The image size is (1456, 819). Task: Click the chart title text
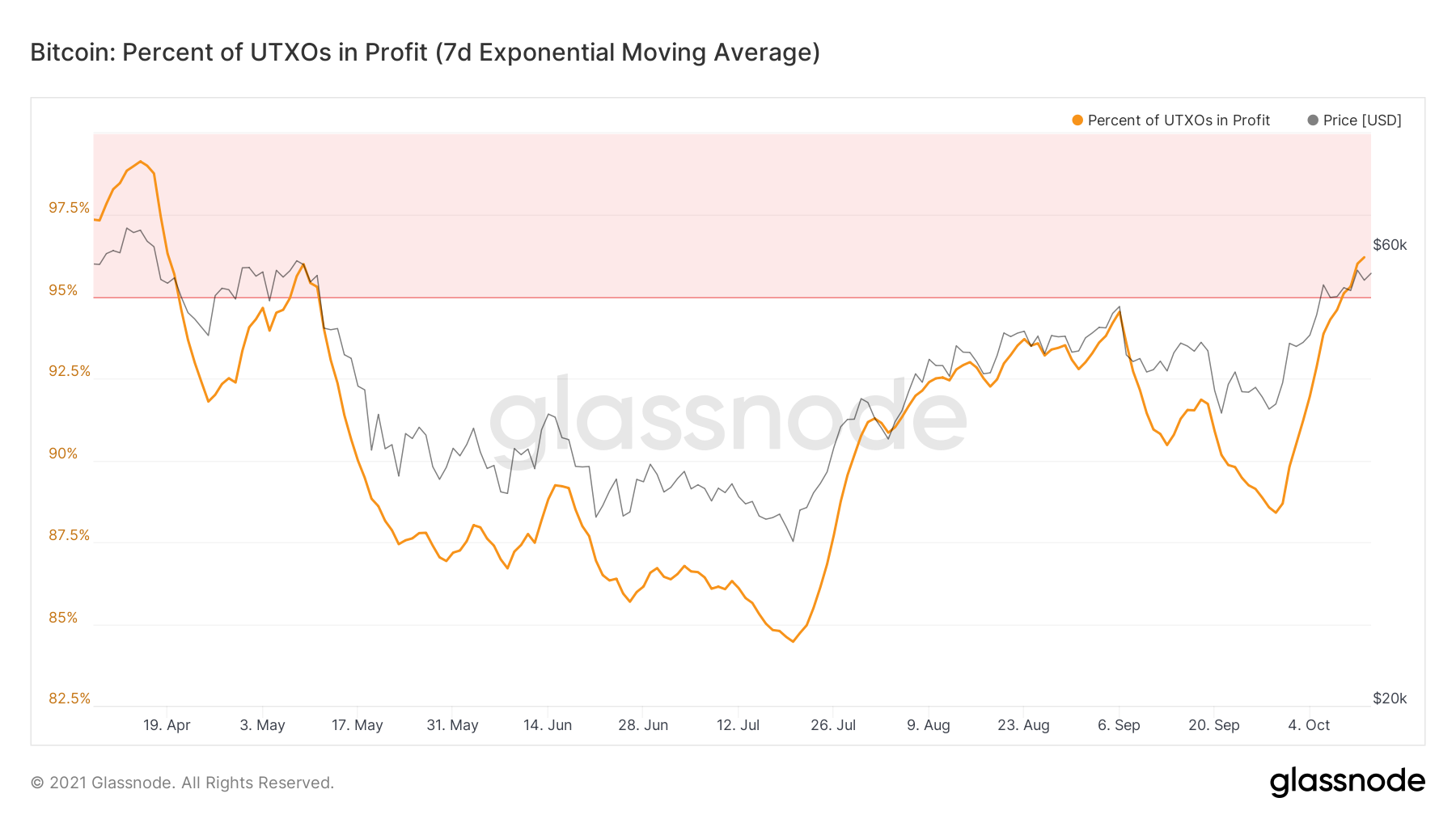point(425,53)
